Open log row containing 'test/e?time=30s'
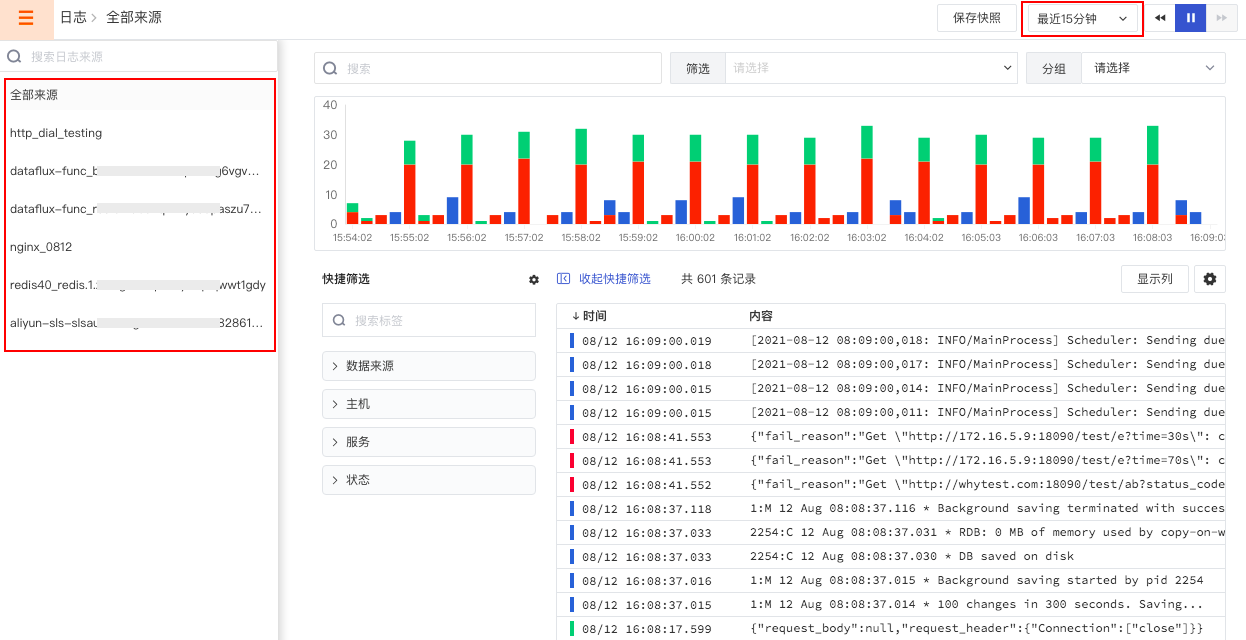 point(891,437)
